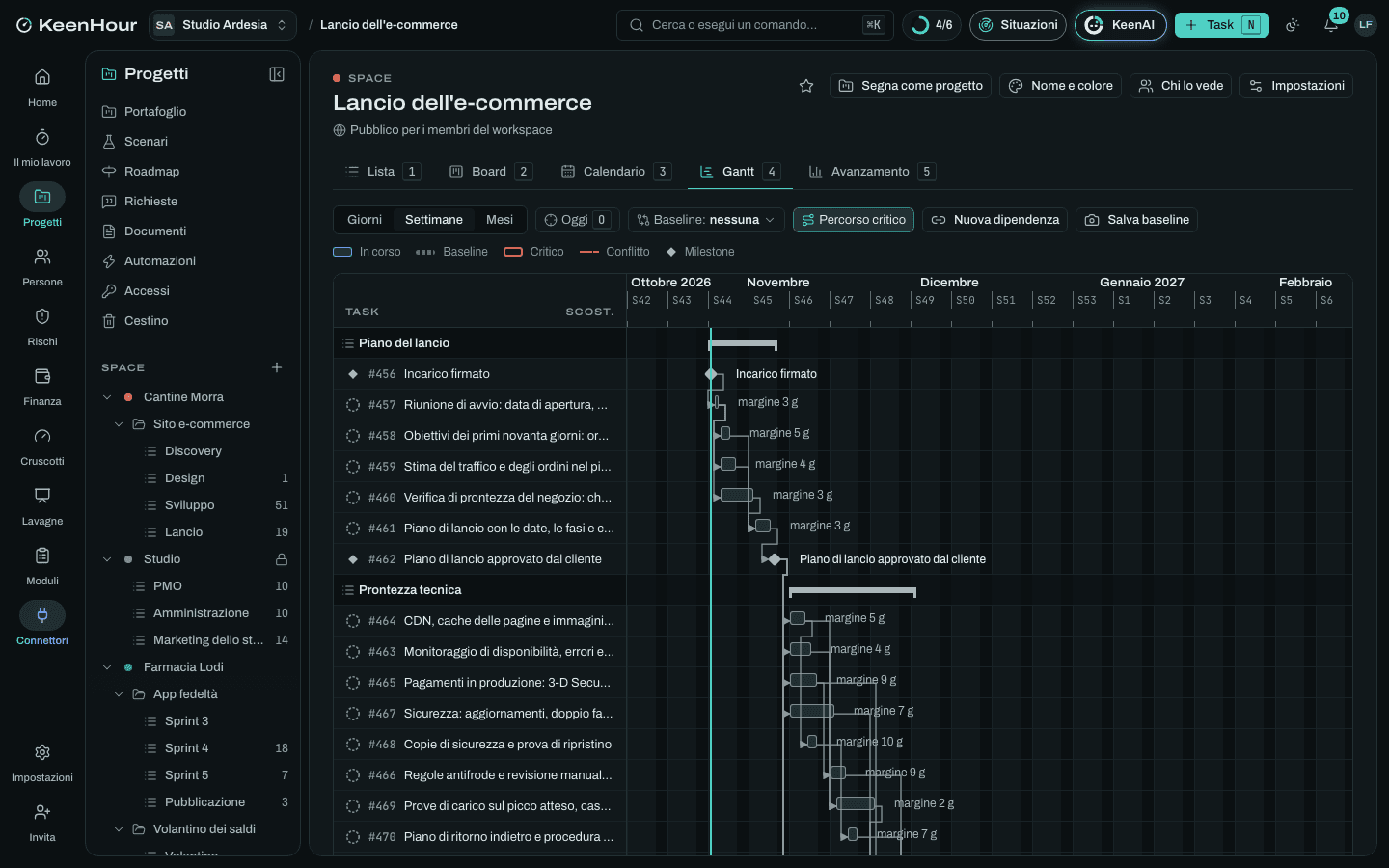The image size is (1389, 868).
Task: Switch to the Lista tab
Action: (382, 172)
